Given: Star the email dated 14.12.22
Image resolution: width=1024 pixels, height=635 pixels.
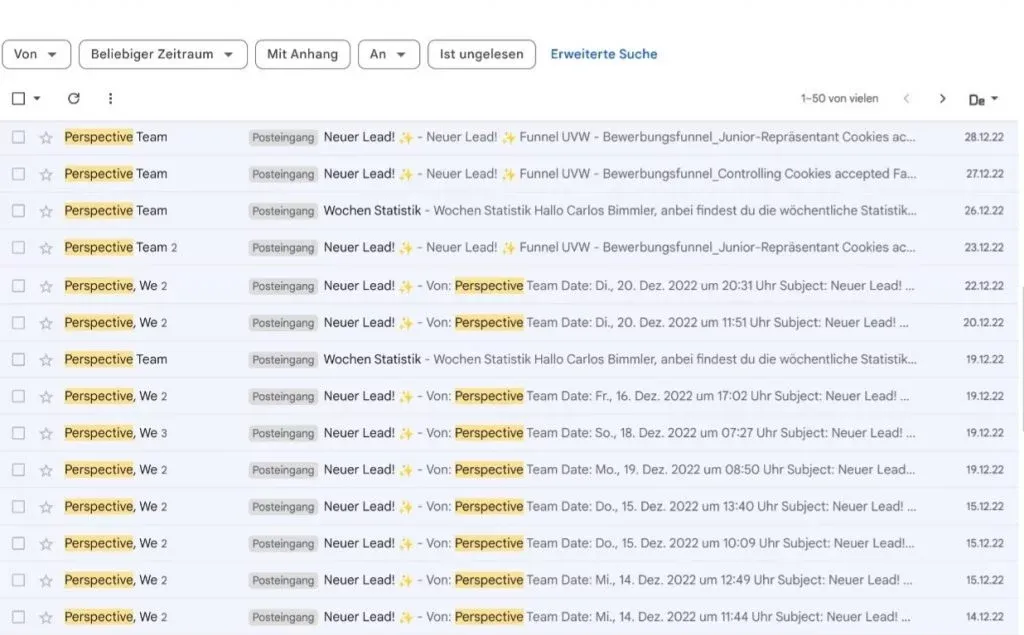Looking at the screenshot, I should point(46,618).
